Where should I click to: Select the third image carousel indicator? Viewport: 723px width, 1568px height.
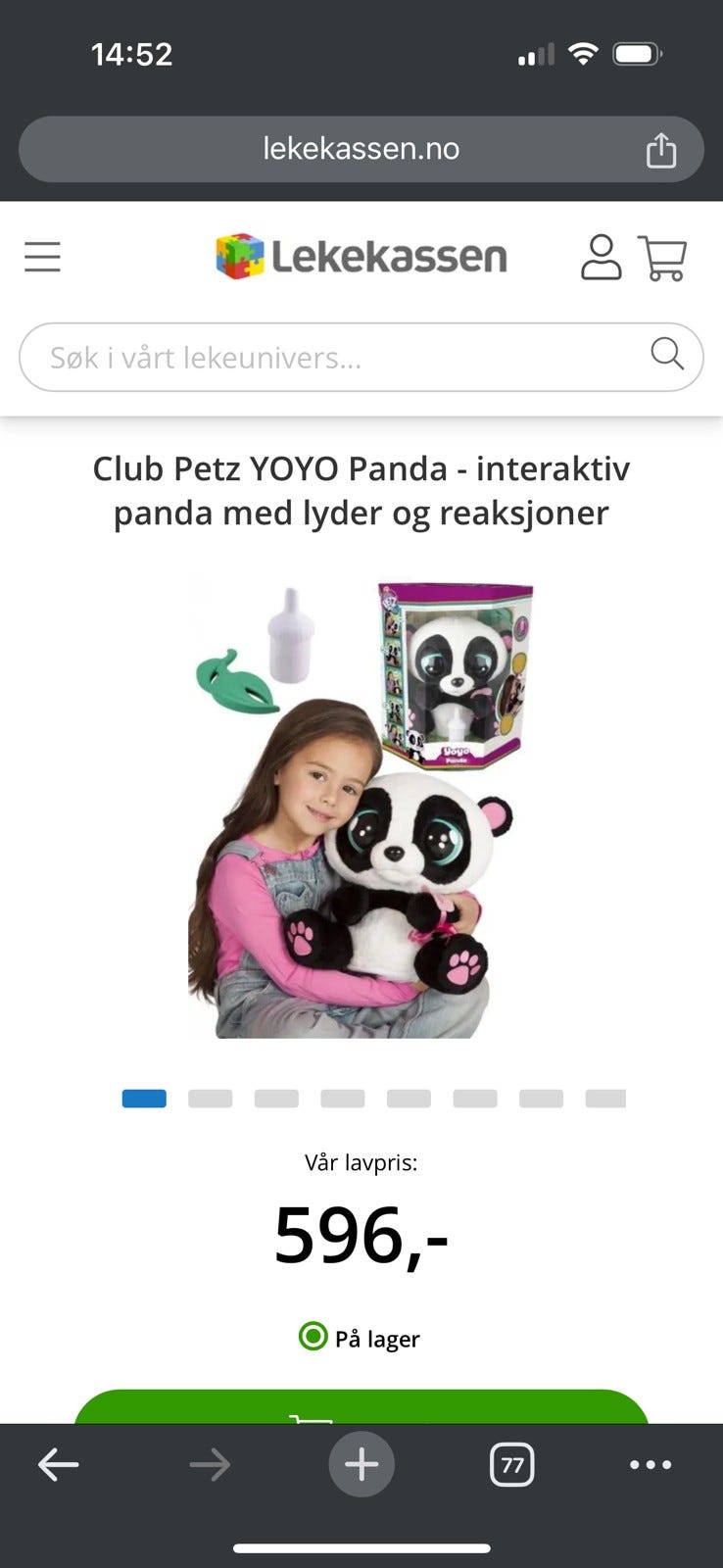pyautogui.click(x=276, y=1099)
